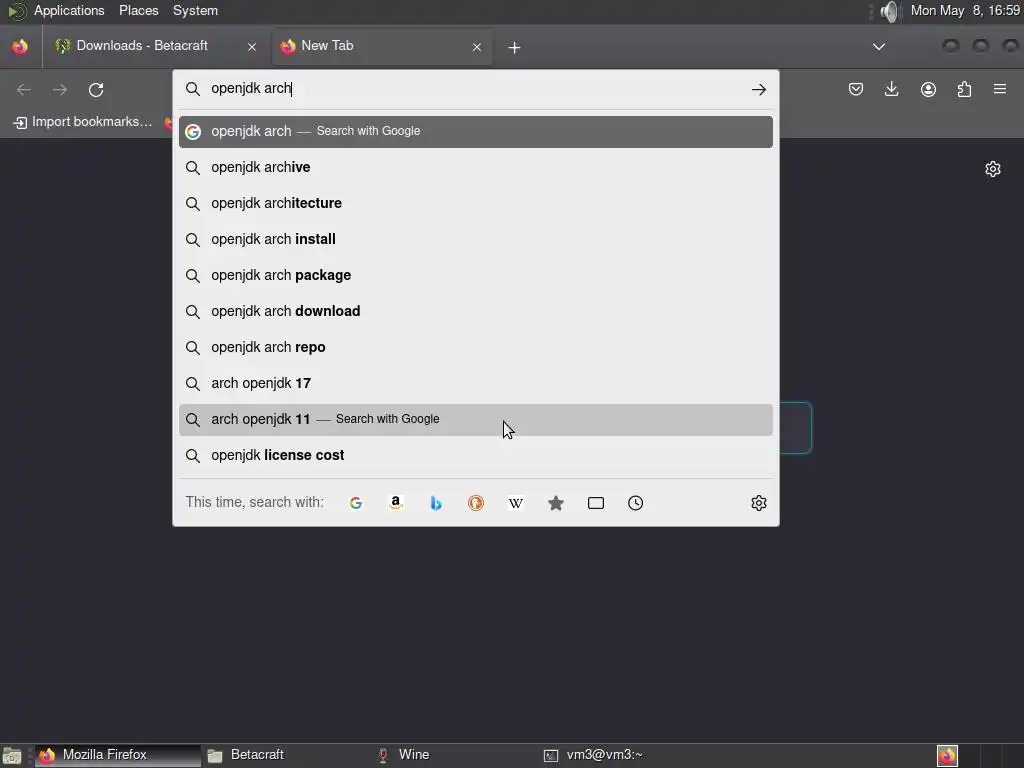Expand the list all tabs chevron
This screenshot has height=768, width=1024.
[x=879, y=46]
